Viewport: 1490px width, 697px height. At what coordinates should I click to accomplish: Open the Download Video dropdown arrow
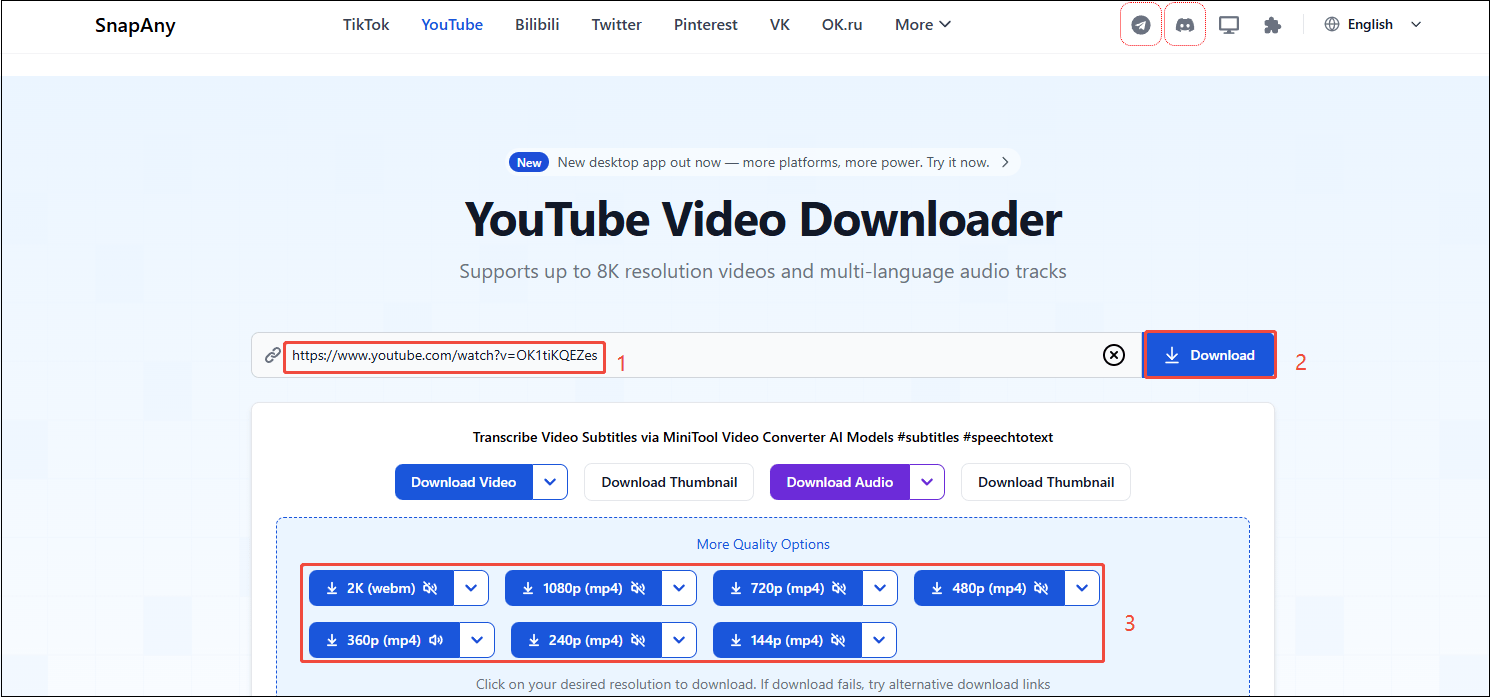pyautogui.click(x=550, y=481)
